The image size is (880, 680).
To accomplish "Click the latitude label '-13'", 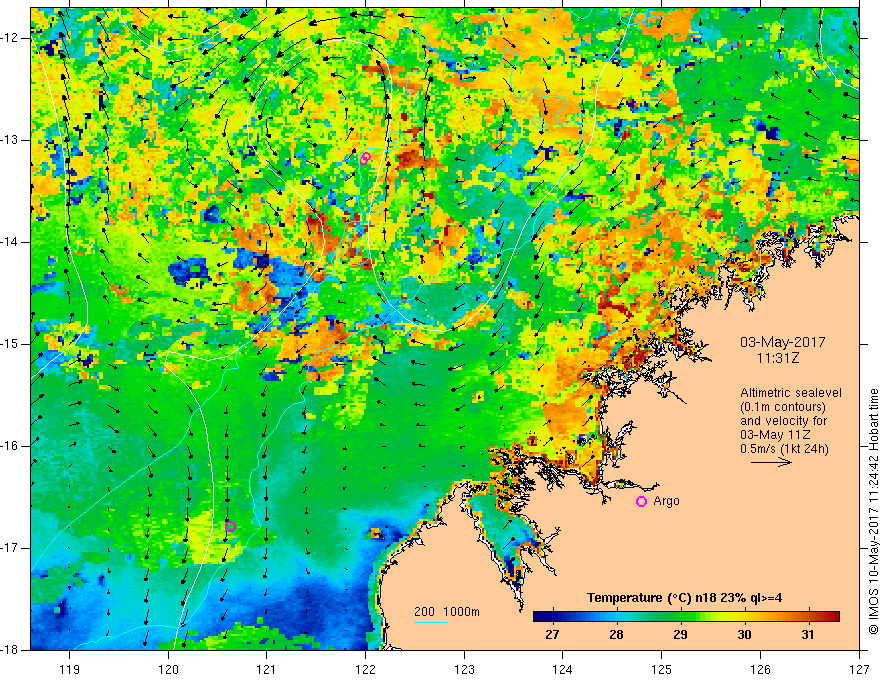I will pos(10,140).
